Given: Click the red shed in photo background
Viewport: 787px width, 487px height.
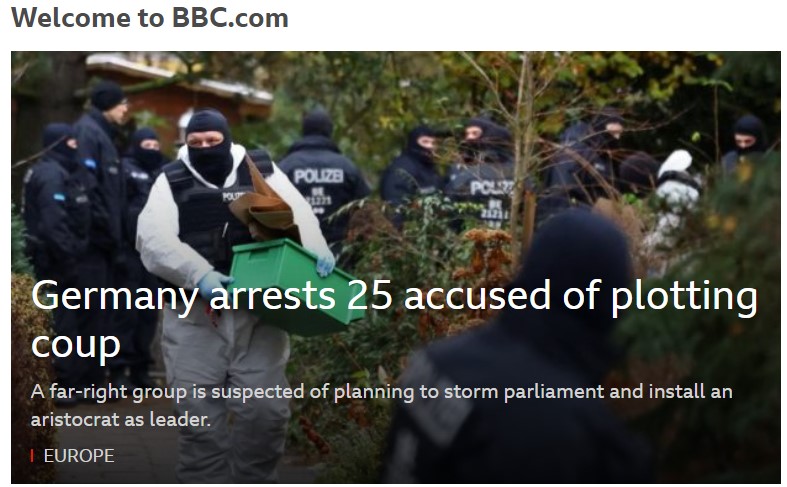Looking at the screenshot, I should pos(176,95).
